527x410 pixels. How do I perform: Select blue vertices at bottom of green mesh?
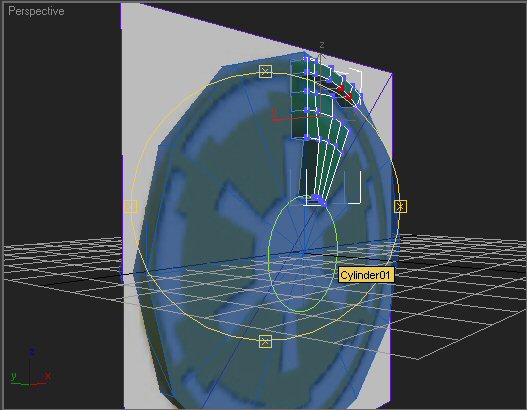(x=318, y=200)
